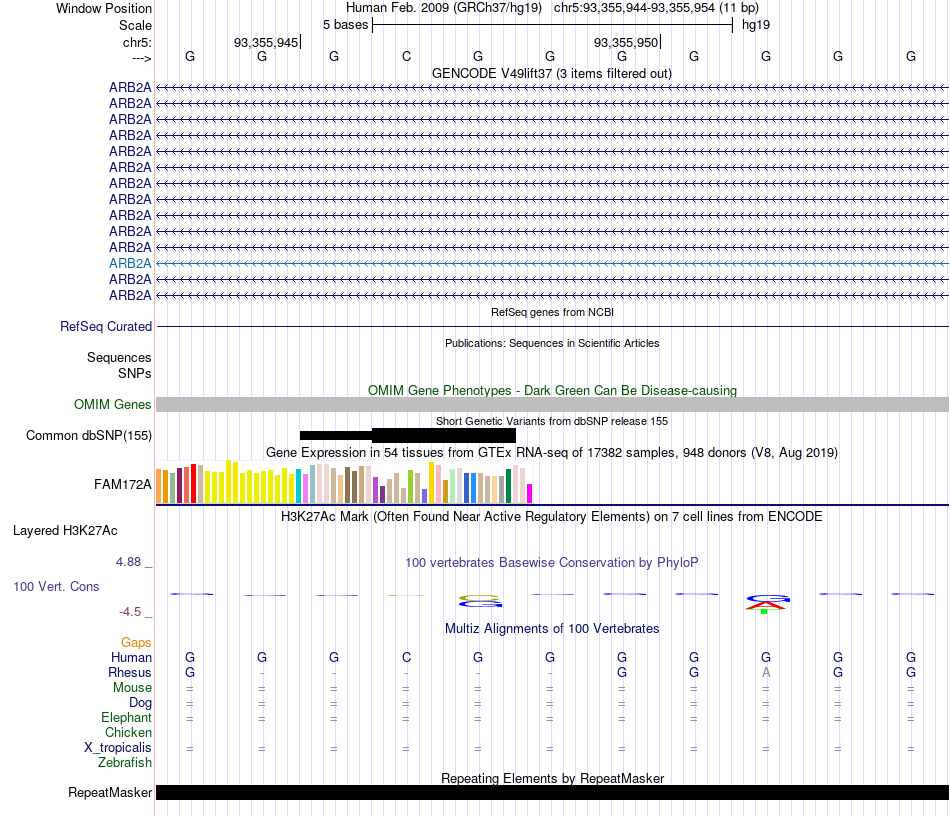Click the '--->' sequence direction label
The image size is (950, 816).
(x=141, y=58)
